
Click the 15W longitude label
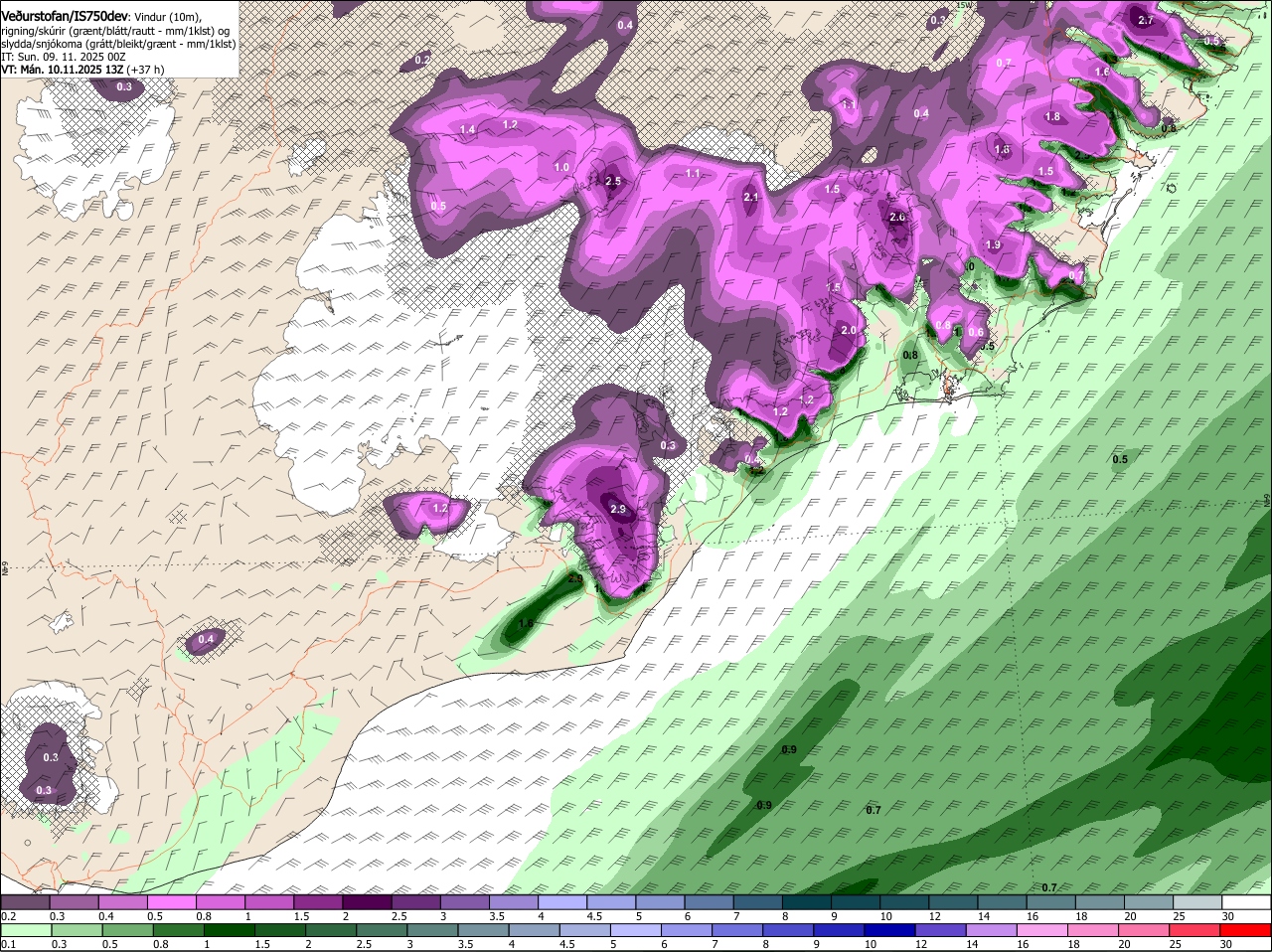[x=963, y=5]
